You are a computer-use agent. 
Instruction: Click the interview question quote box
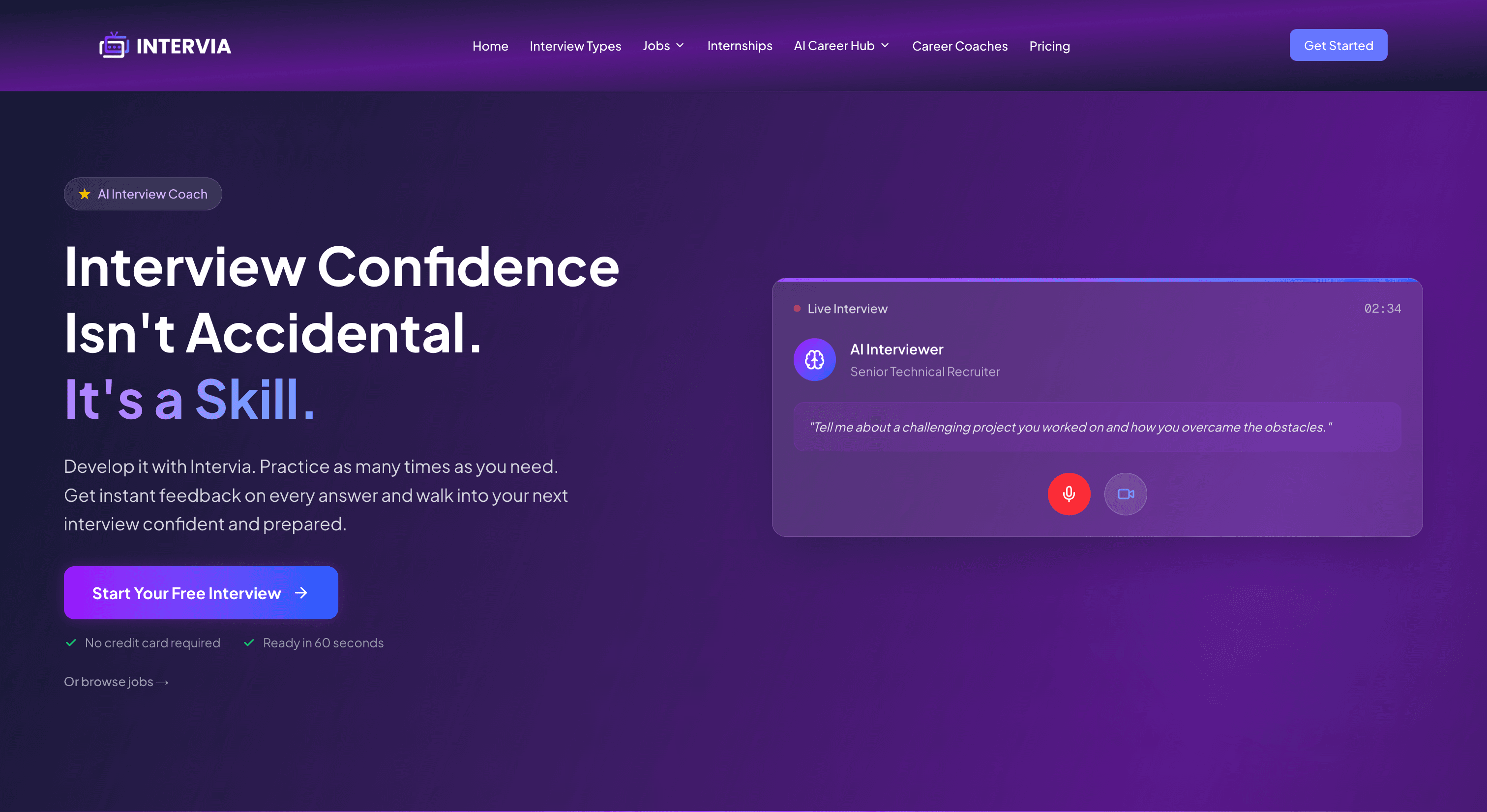click(x=1097, y=427)
